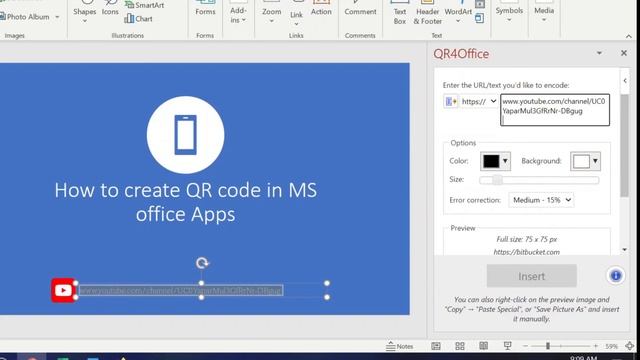Screen dimensions: 640x360
Task: Open the Background color dropdown arrow
Action: click(596, 161)
